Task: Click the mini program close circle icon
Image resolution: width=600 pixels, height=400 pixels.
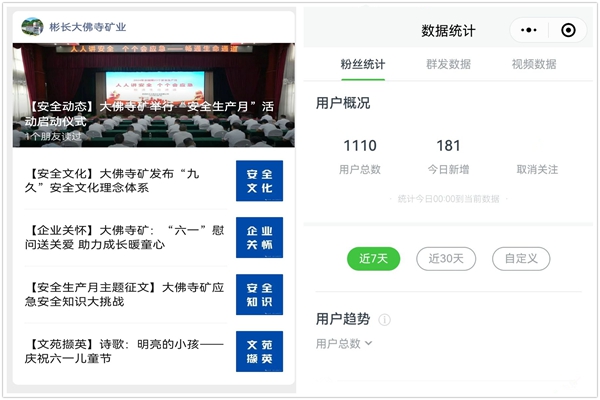Action: pyautogui.click(x=568, y=30)
